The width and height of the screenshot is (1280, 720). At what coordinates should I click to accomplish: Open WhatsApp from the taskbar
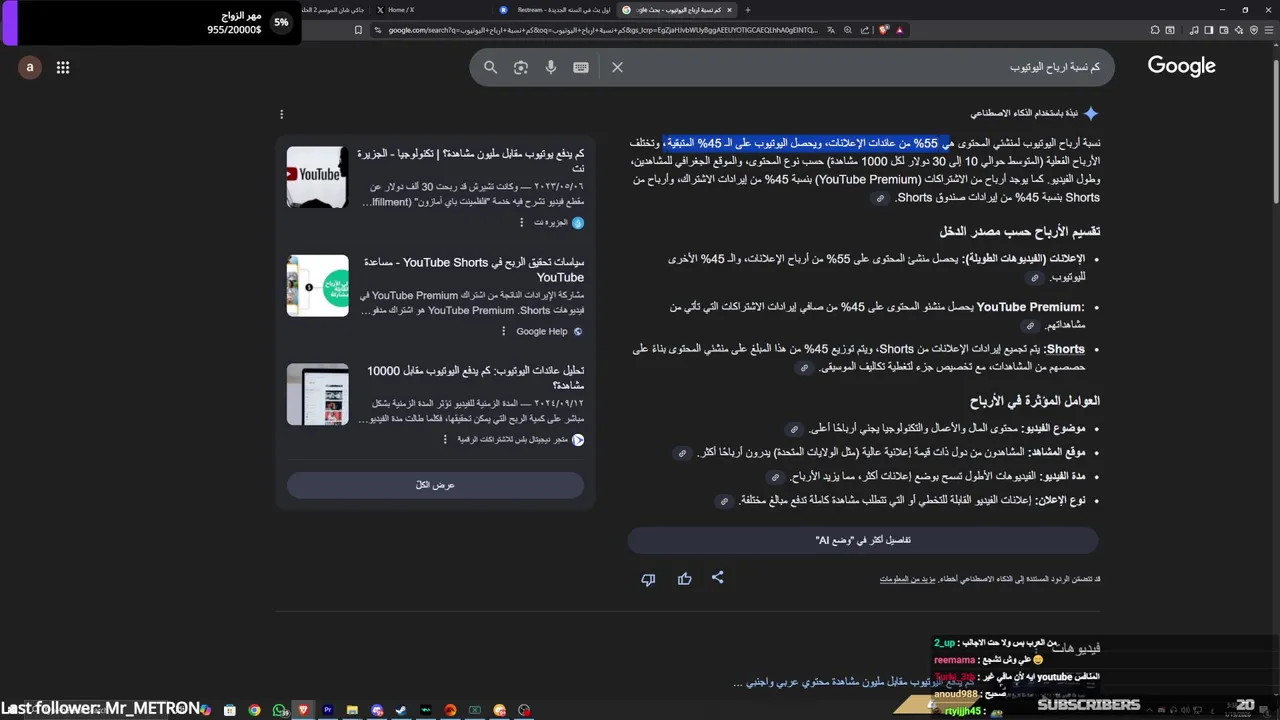[x=278, y=710]
